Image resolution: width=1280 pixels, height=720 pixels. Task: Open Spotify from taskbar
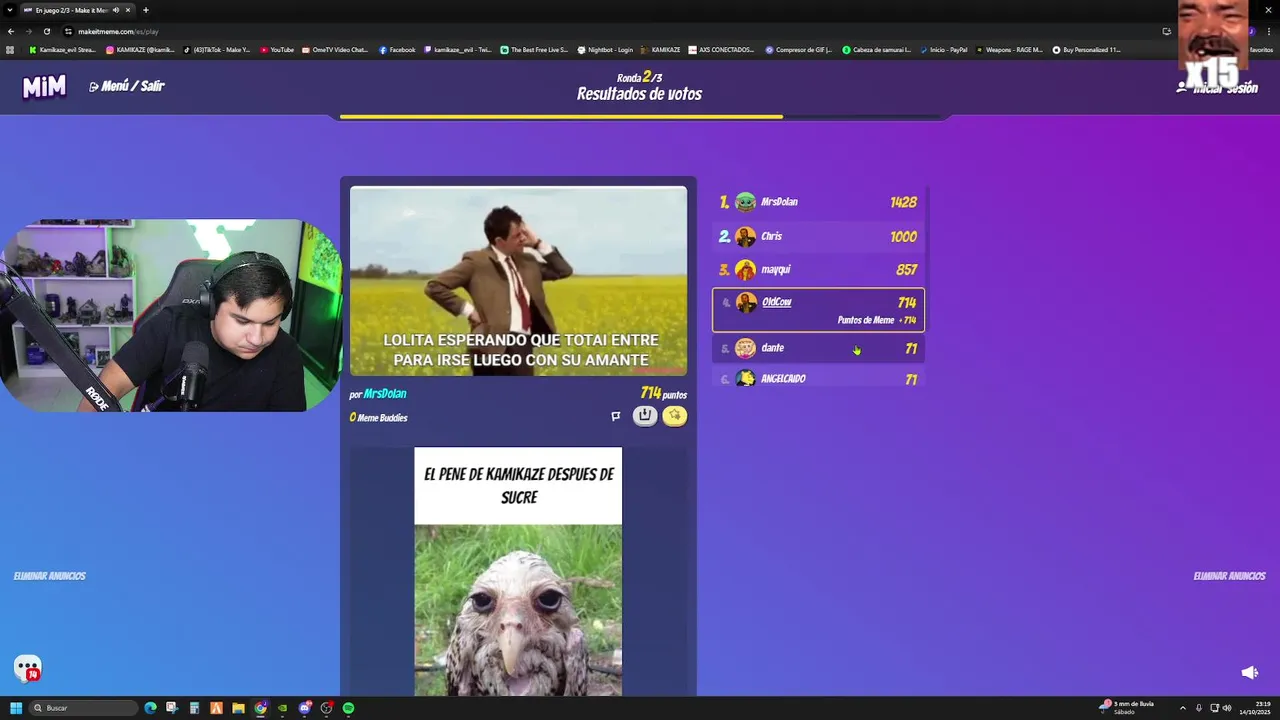[348, 708]
